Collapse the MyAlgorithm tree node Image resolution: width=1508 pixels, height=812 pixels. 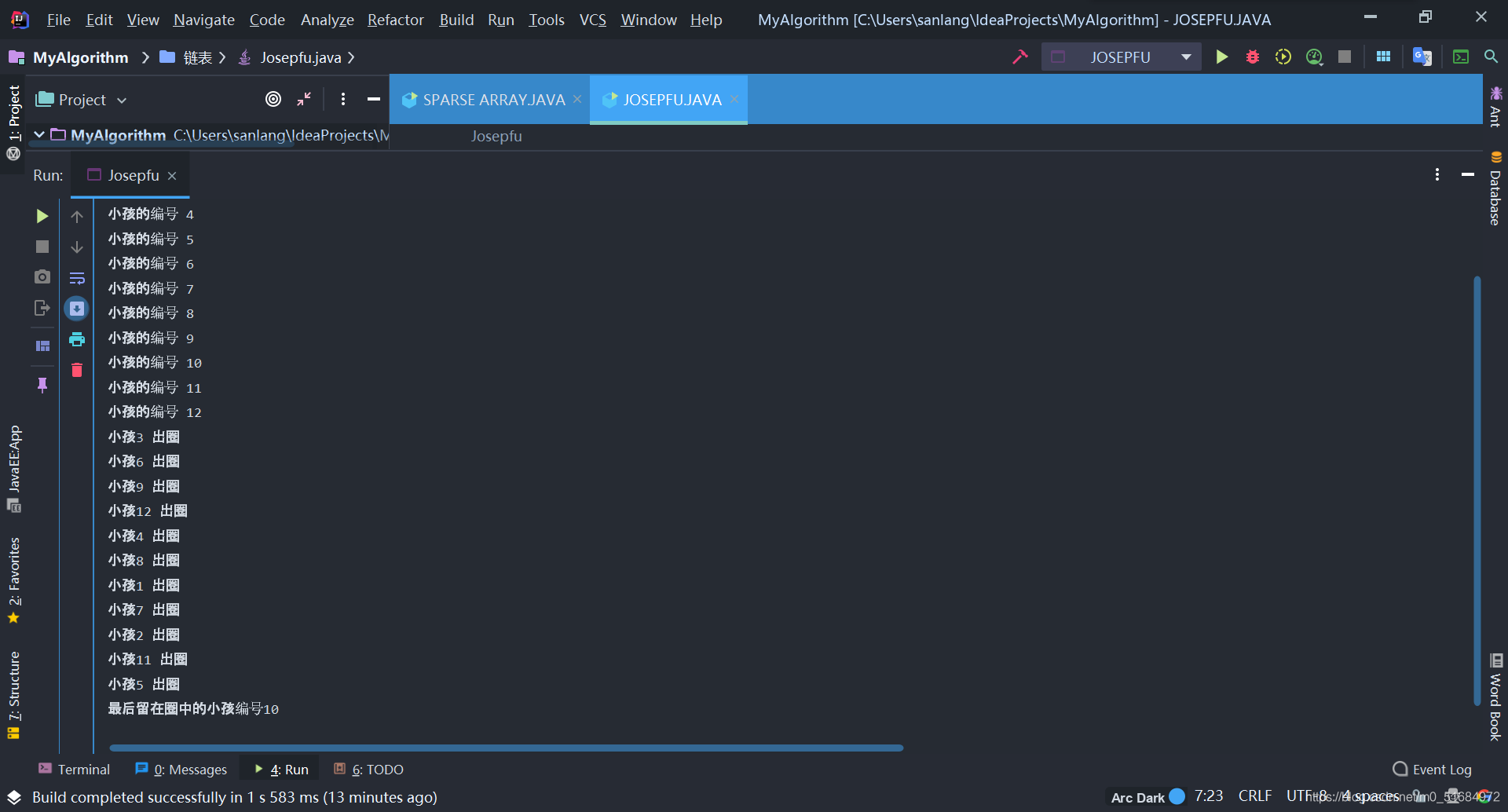[39, 135]
